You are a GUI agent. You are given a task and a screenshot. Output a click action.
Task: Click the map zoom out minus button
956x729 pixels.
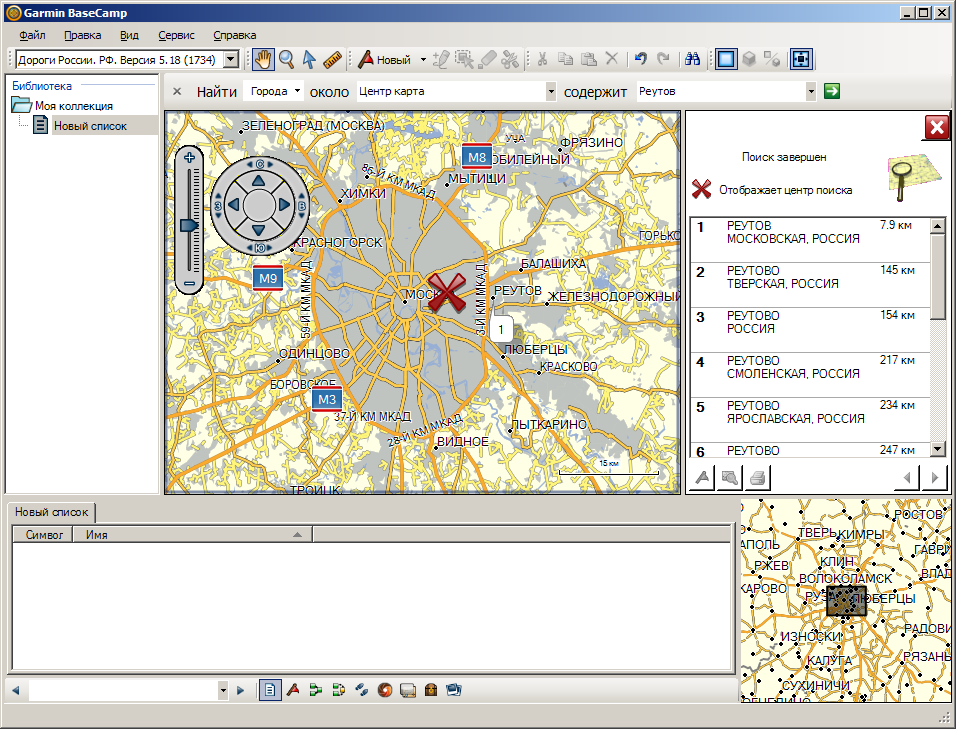pyautogui.click(x=189, y=283)
